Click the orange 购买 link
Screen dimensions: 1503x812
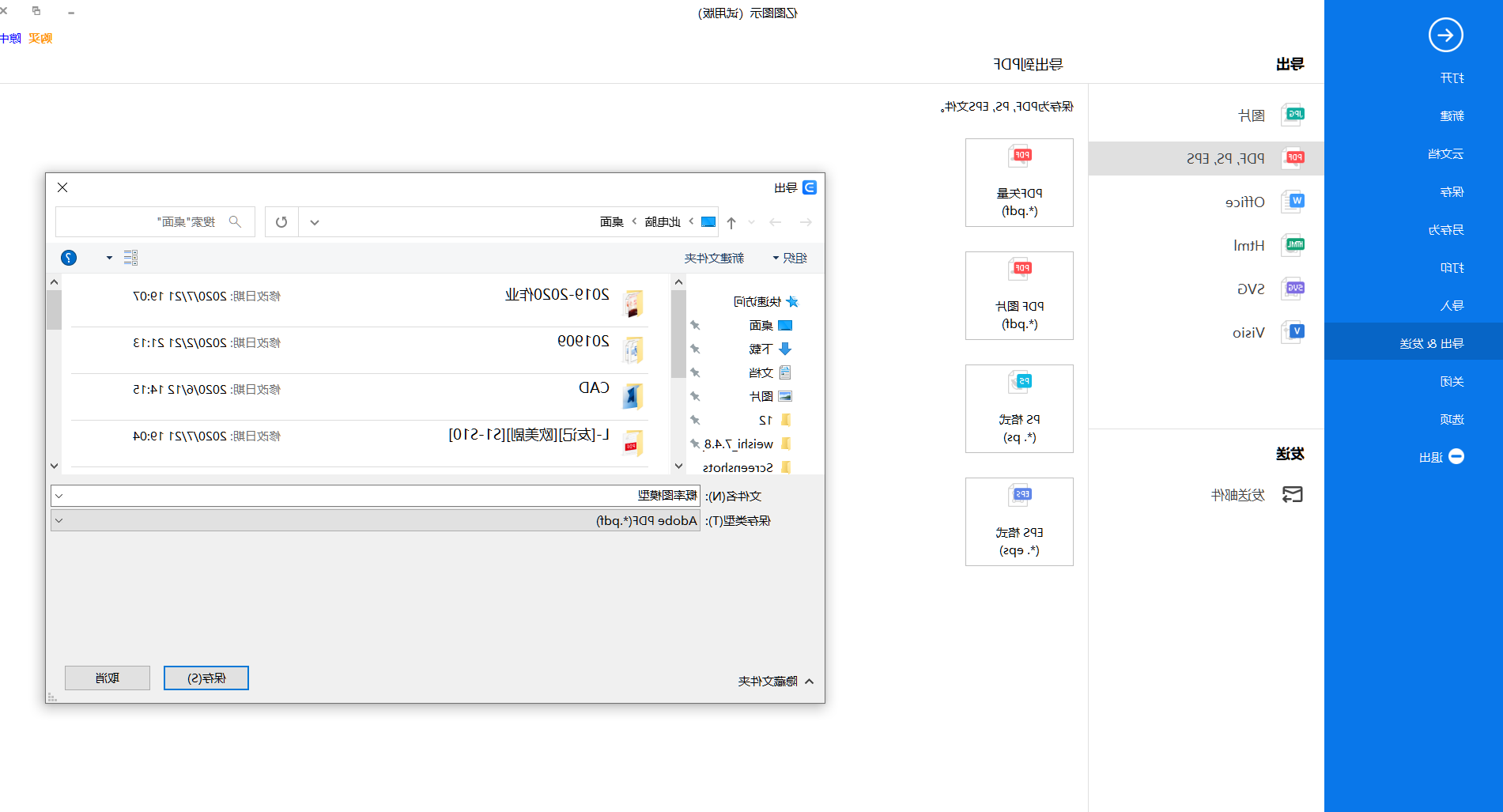pyautogui.click(x=40, y=39)
